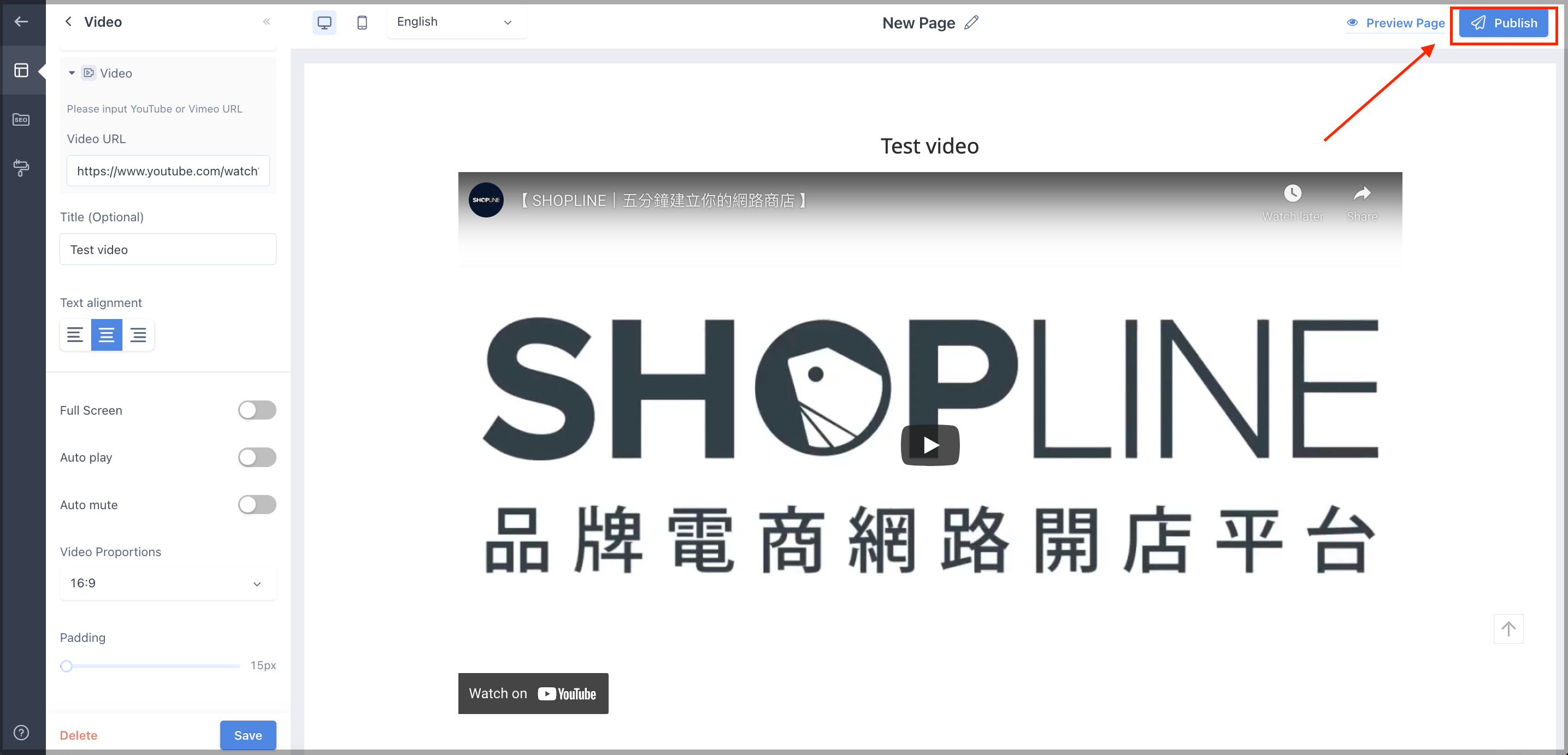Click the Delete link
The height and width of the screenshot is (755, 1568).
(79, 735)
